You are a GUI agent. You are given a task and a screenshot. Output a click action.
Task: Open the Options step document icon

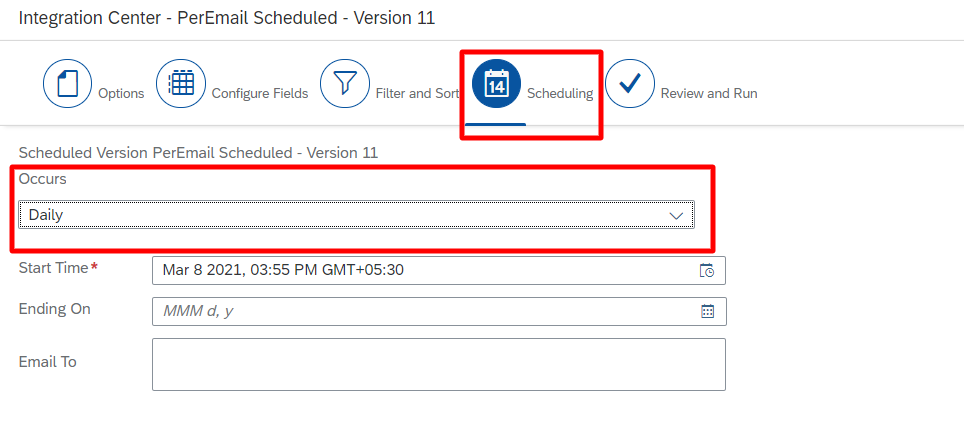coord(67,84)
